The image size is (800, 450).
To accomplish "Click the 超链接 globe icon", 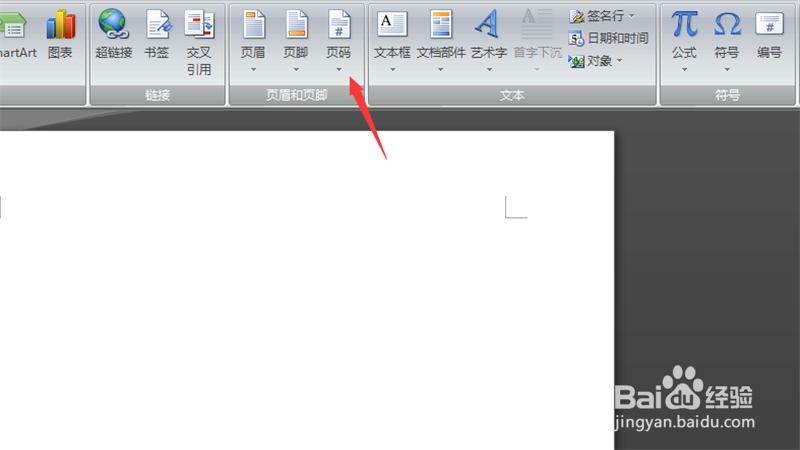I will [113, 24].
